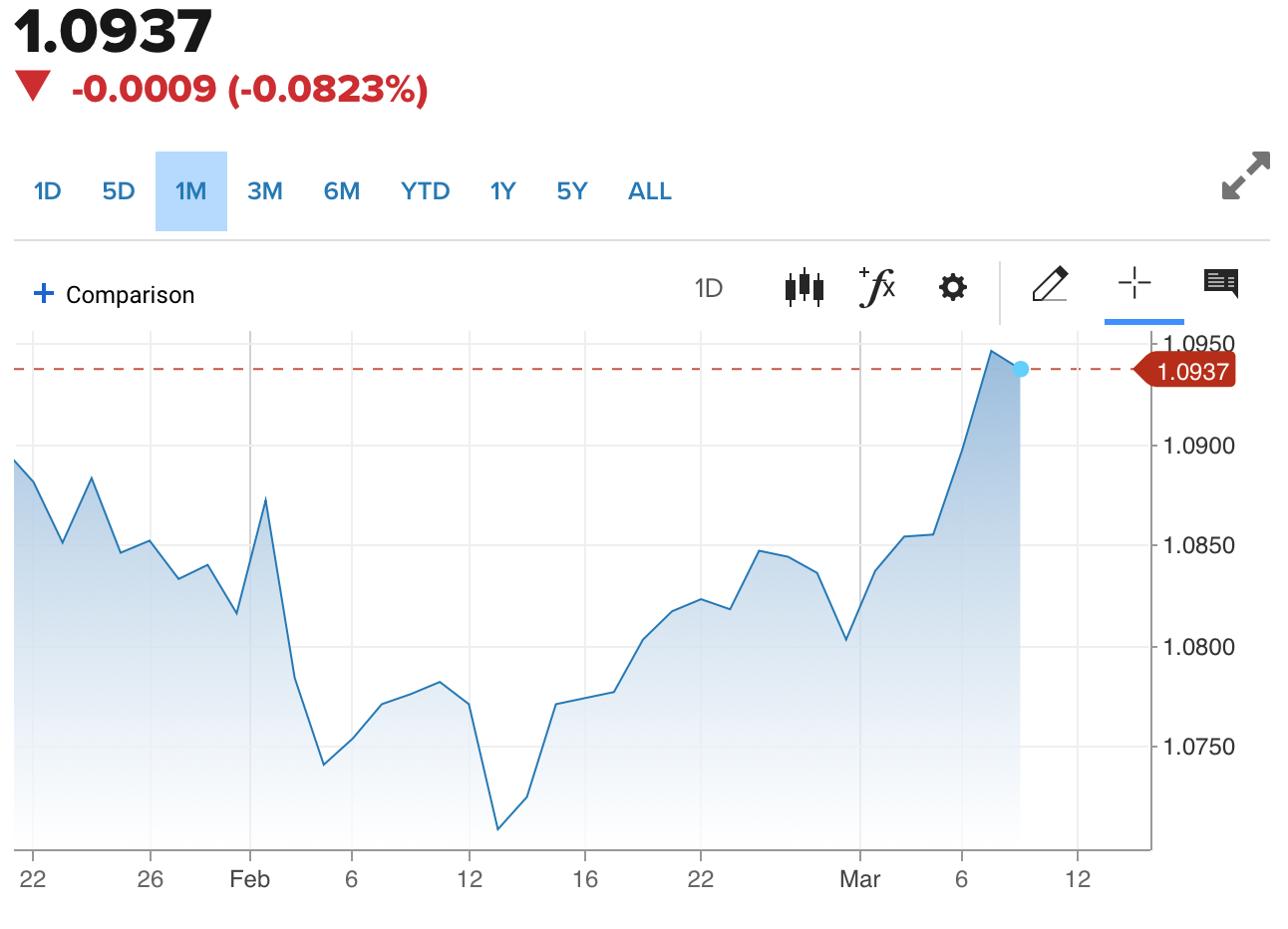Viewport: 1288px width, 929px height.
Task: Show the 1Y time range
Action: 503,191
